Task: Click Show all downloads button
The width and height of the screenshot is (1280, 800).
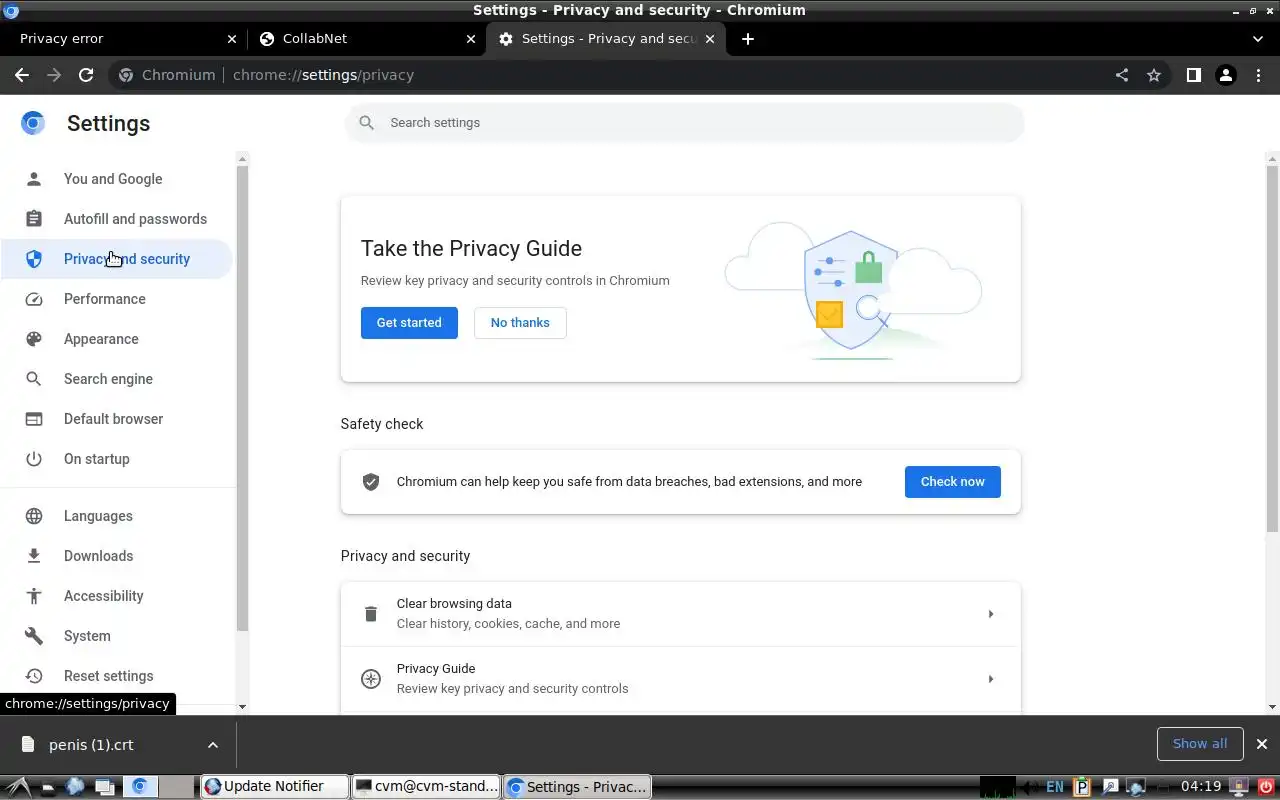Action: [1200, 744]
